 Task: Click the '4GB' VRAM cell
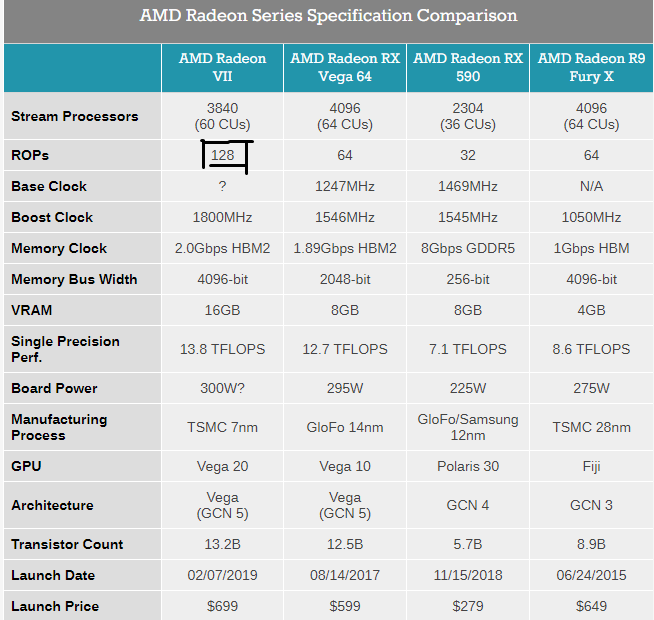tap(591, 310)
